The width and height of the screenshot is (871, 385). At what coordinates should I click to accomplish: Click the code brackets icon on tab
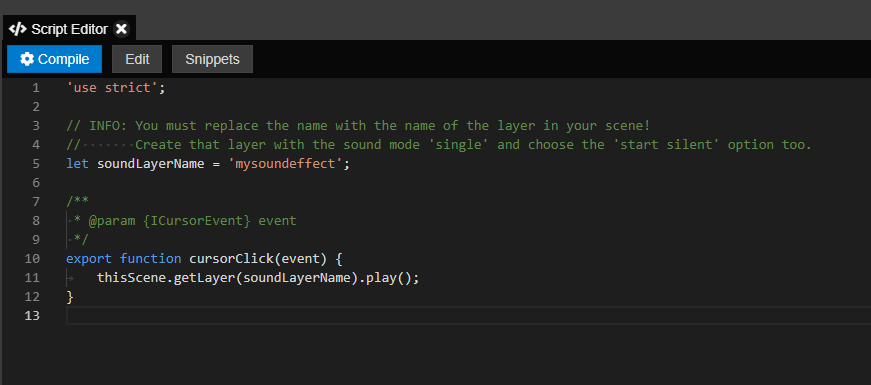pos(18,29)
